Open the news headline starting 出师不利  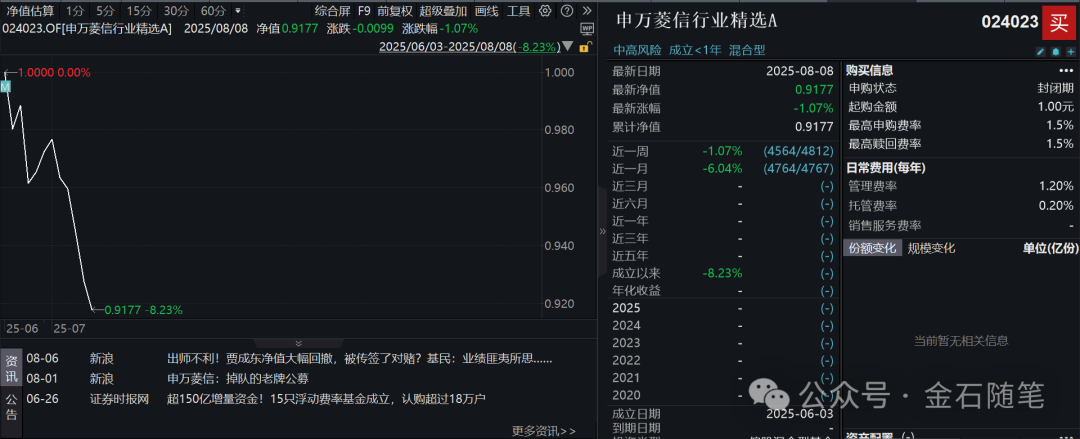tap(360, 359)
